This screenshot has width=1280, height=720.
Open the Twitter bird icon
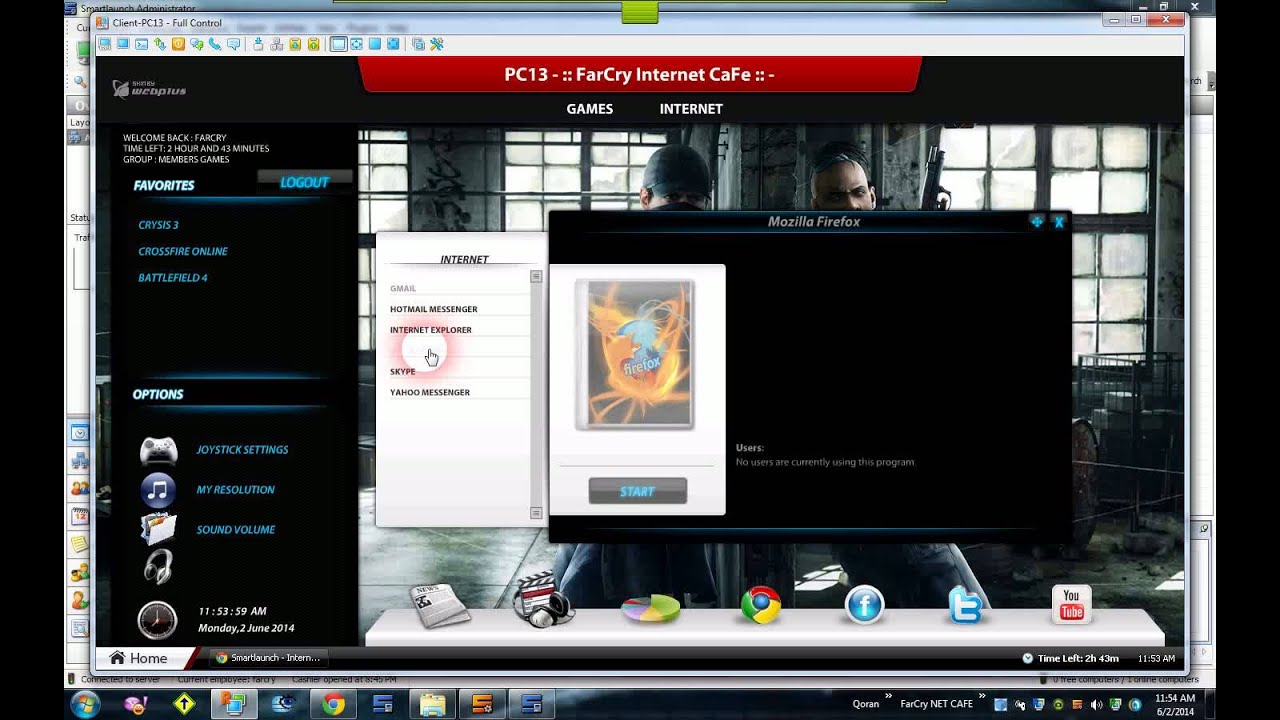966,605
